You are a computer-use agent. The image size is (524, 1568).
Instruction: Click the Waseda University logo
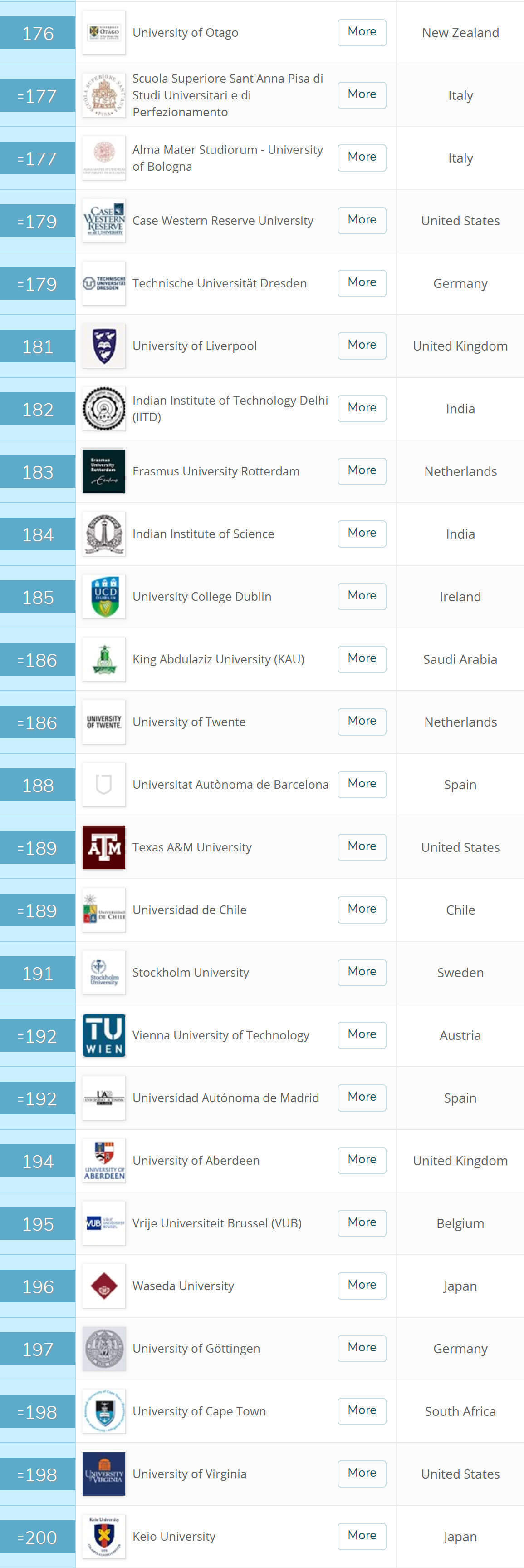click(x=104, y=1286)
